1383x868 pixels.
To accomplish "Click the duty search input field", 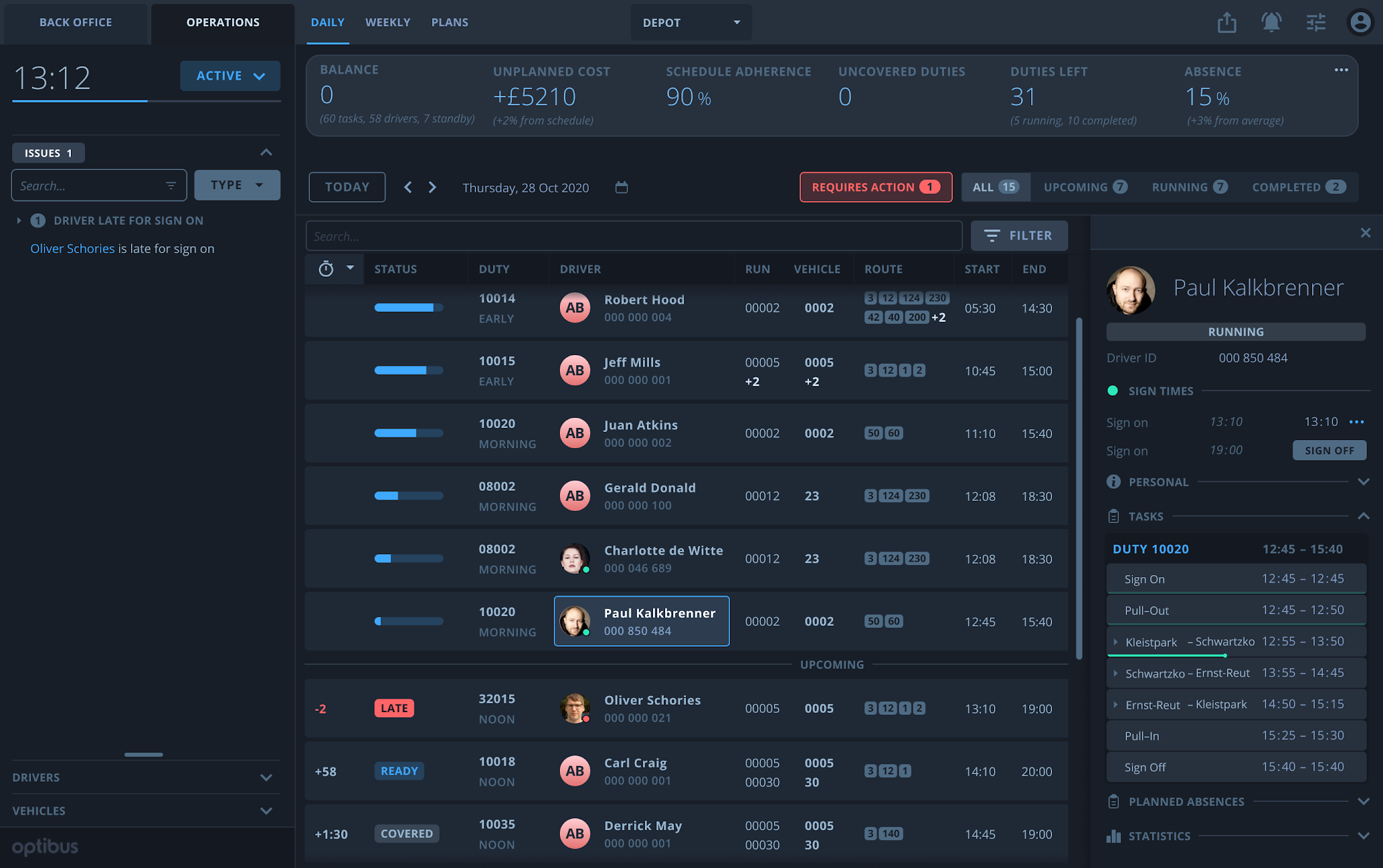I will pos(633,236).
